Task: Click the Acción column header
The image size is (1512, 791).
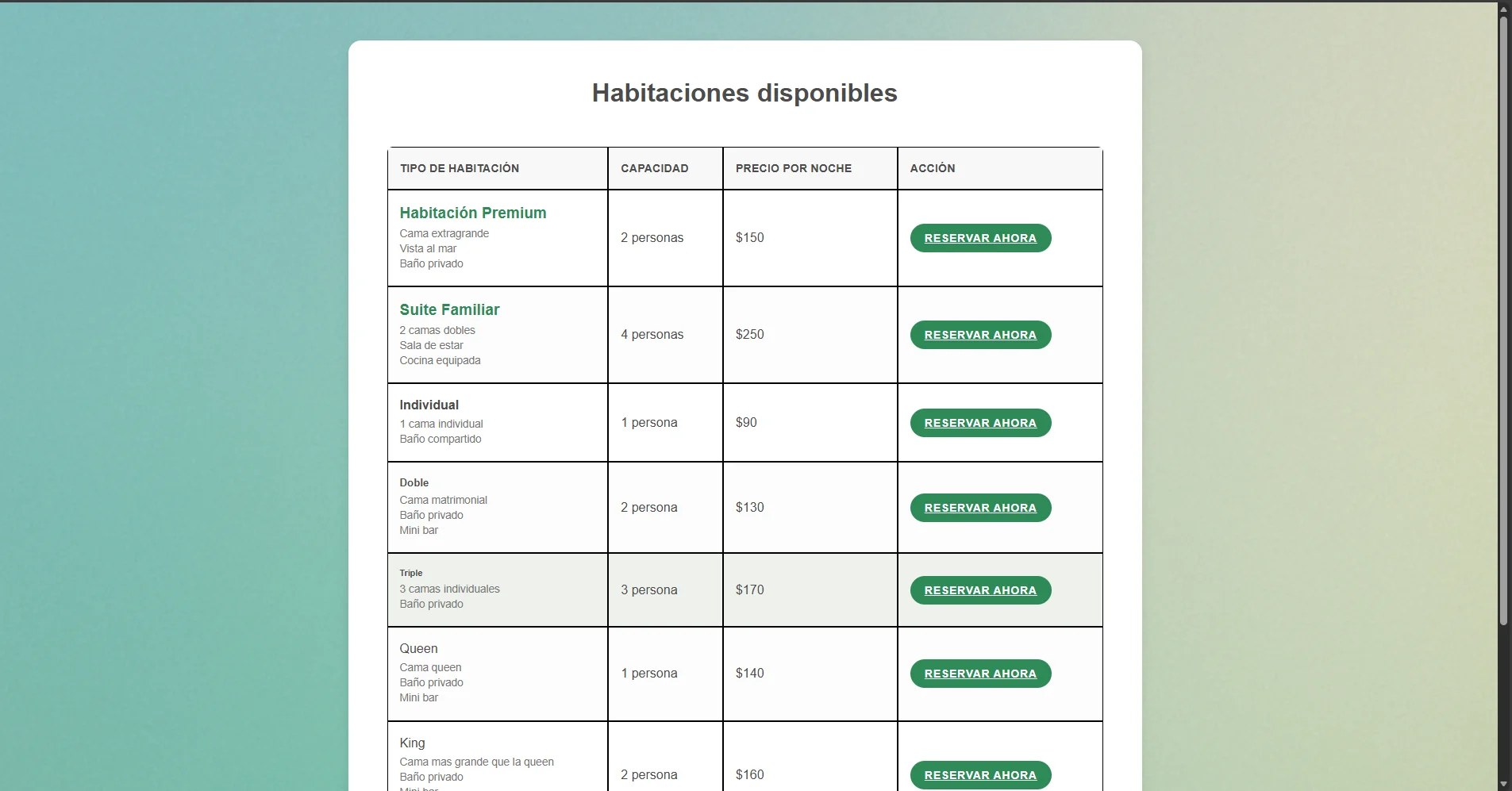Action: tap(932, 168)
